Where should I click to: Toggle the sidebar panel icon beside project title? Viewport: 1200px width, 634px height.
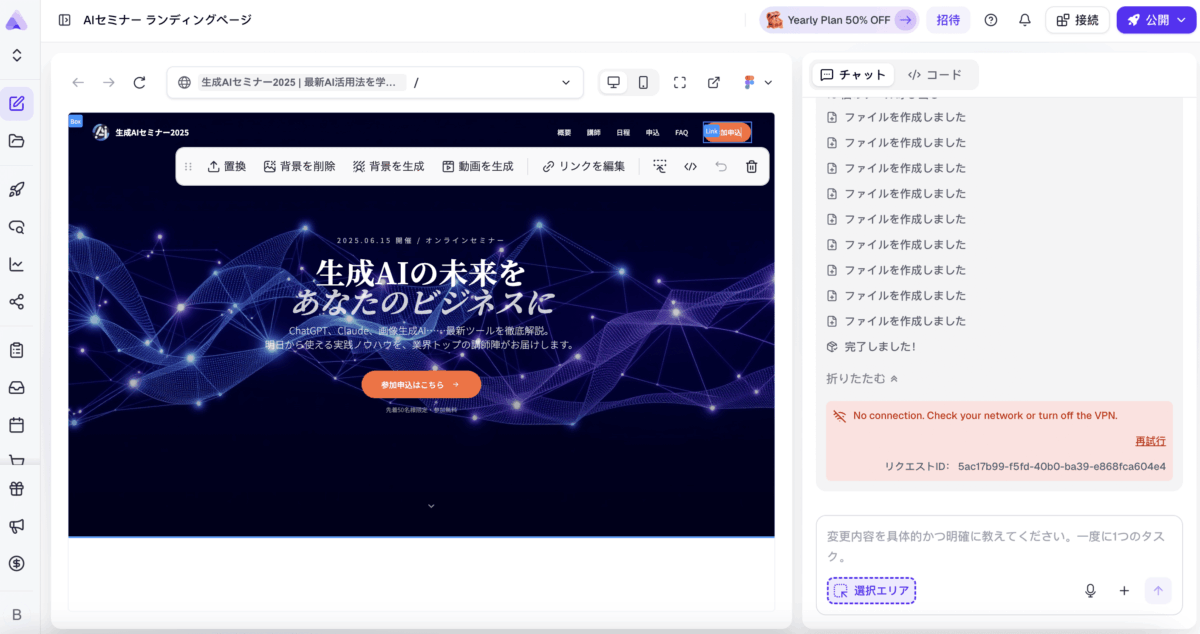[x=64, y=20]
